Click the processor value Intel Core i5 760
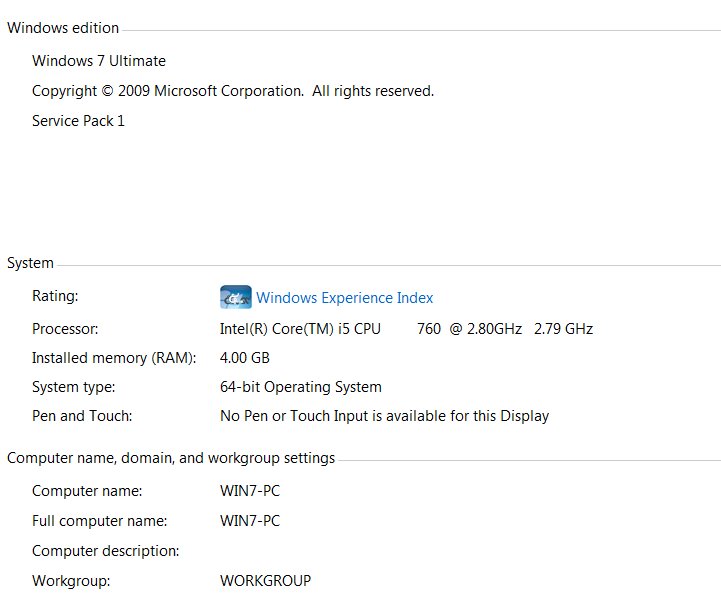 tap(406, 329)
